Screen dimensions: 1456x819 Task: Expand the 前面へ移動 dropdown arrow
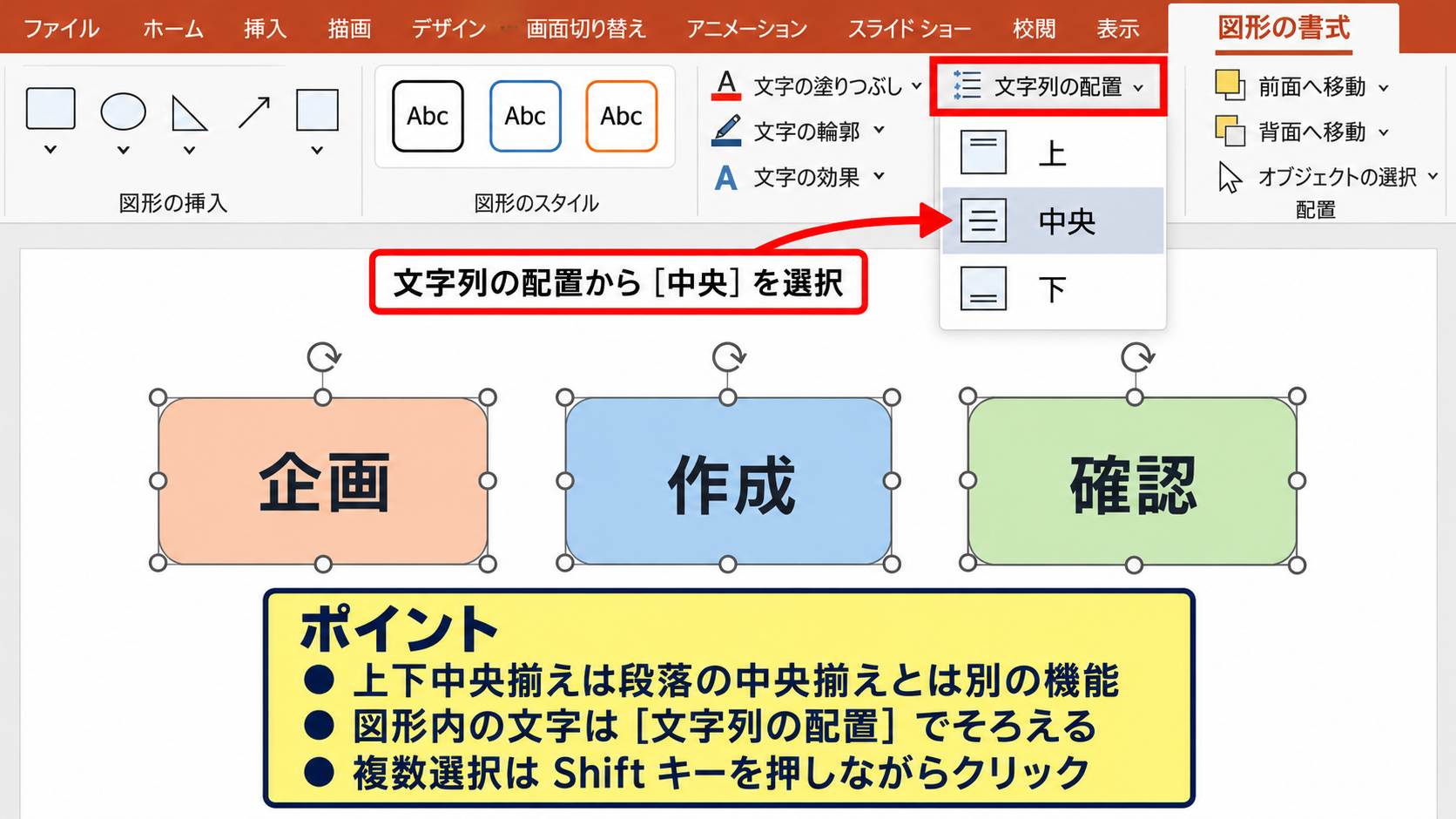tap(1384, 87)
